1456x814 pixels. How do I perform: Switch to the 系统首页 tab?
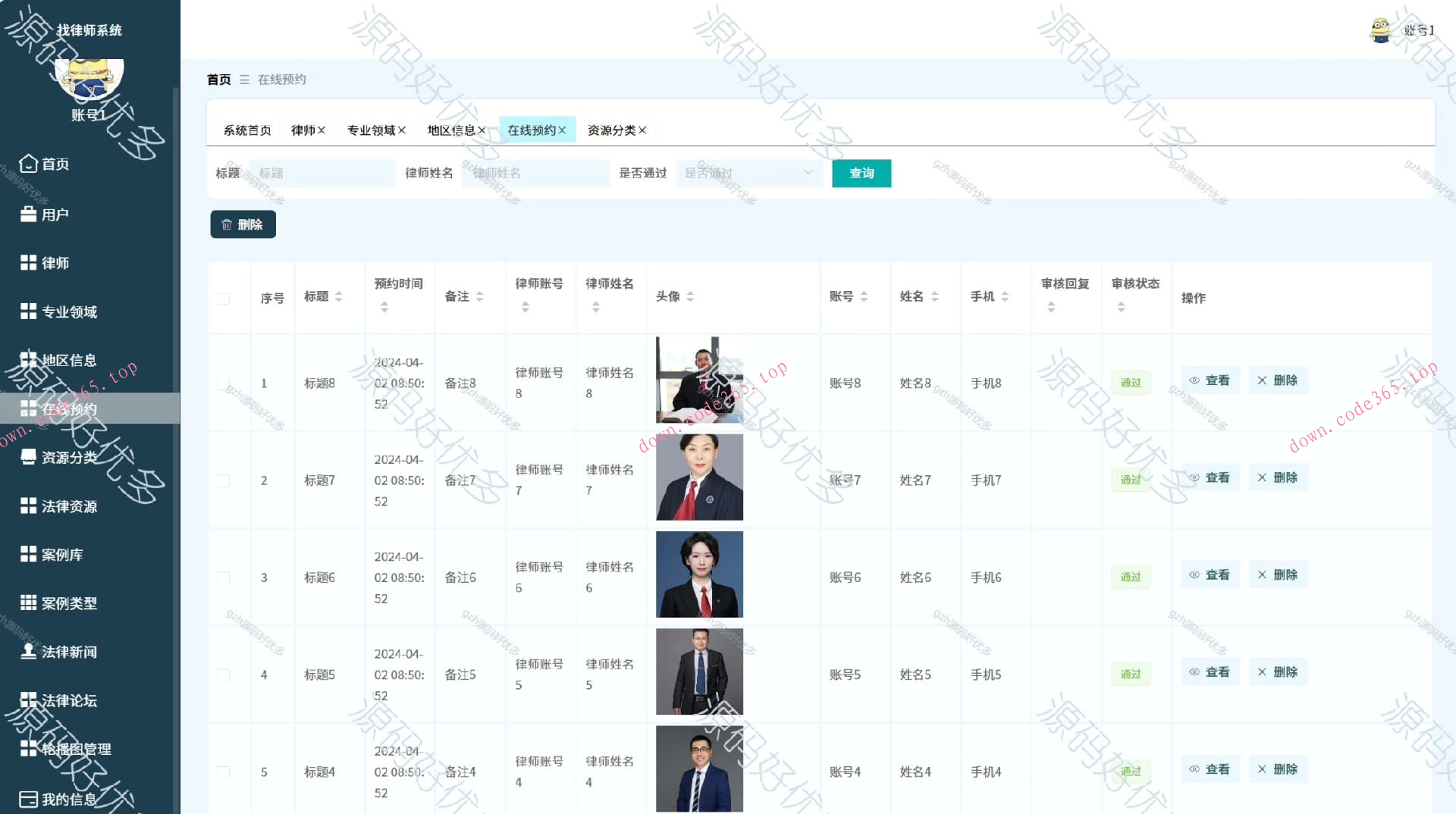point(246,129)
